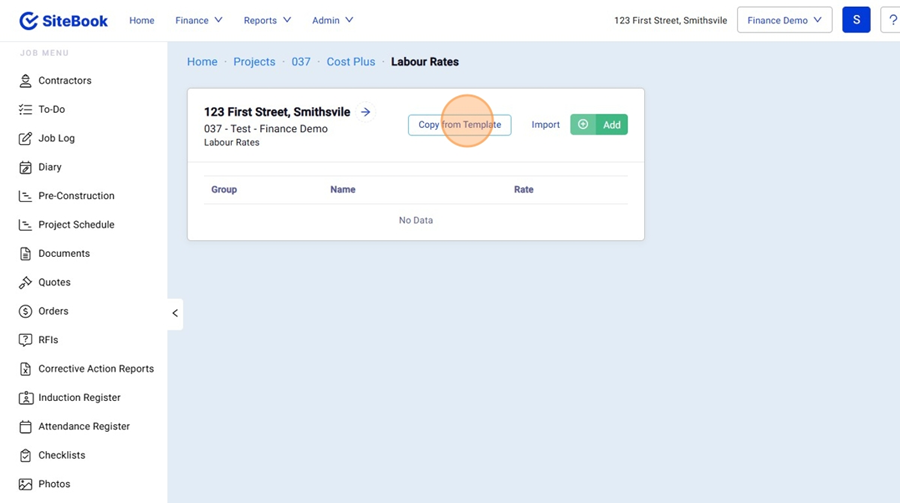The width and height of the screenshot is (900, 503).
Task: Click the Cost Plus breadcrumb link
Action: [x=351, y=62]
